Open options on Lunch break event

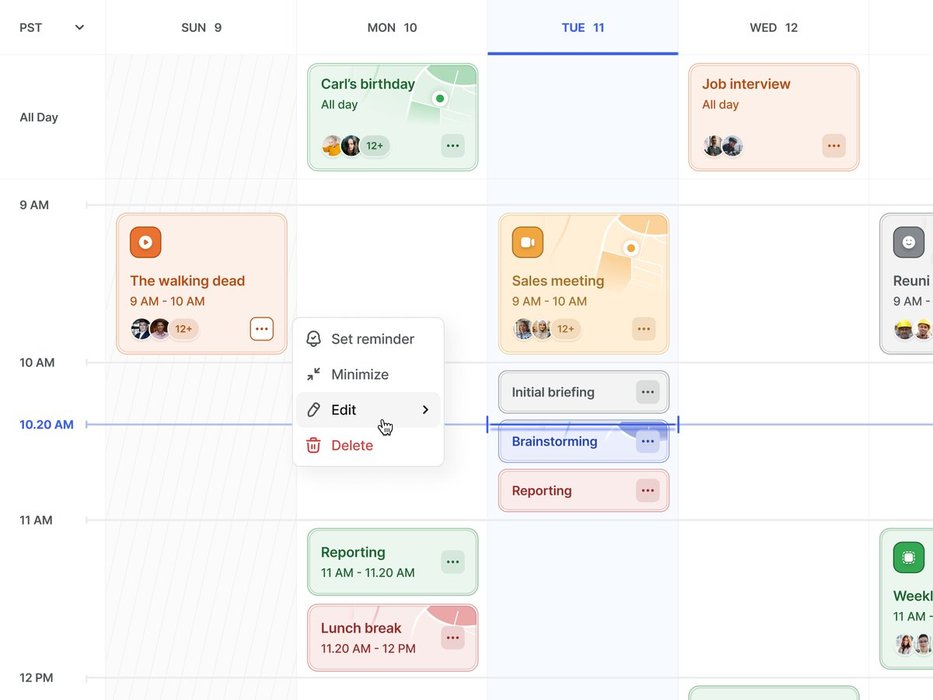coord(453,638)
